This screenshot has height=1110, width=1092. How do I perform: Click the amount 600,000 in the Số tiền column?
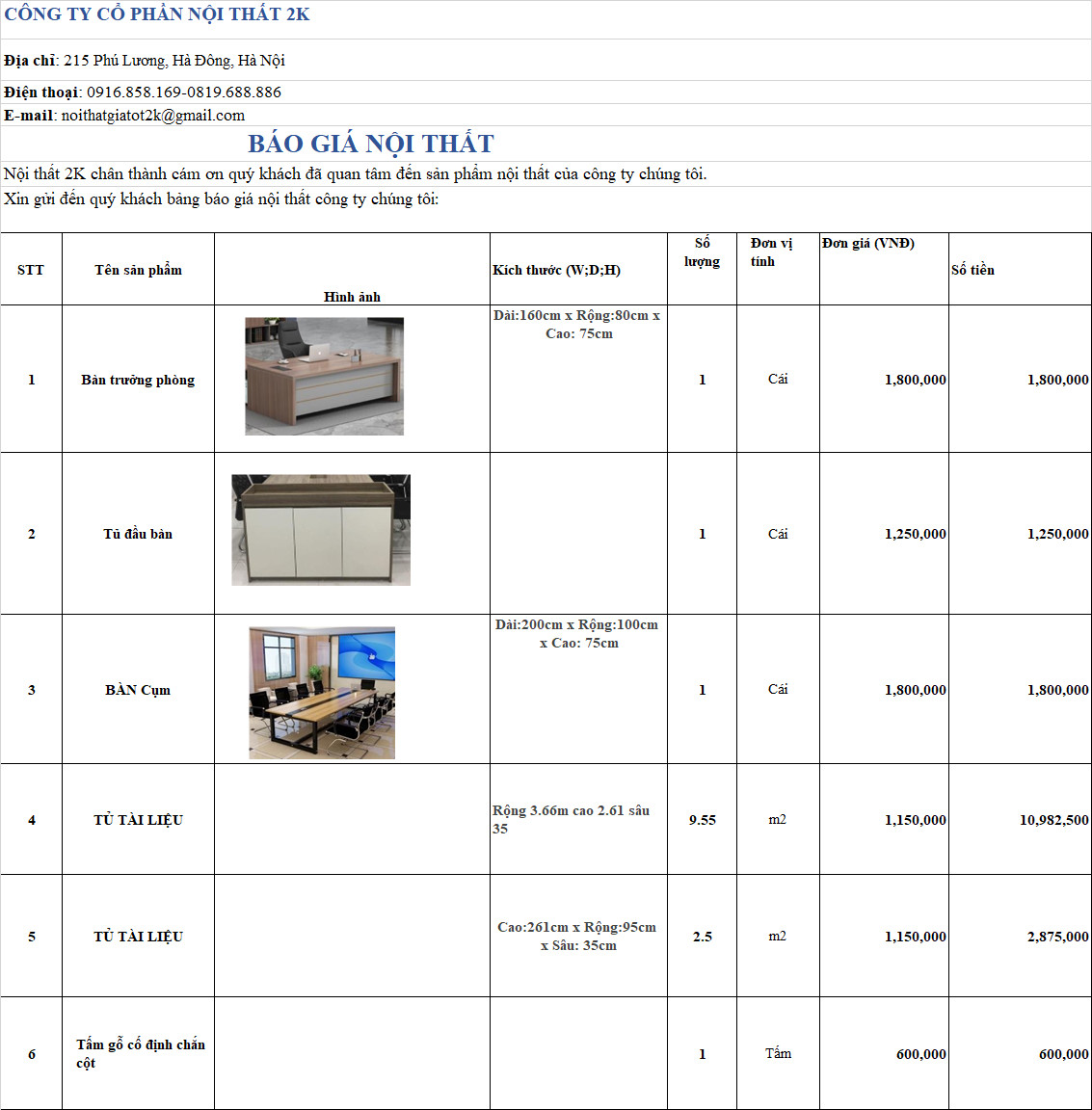[1064, 1054]
